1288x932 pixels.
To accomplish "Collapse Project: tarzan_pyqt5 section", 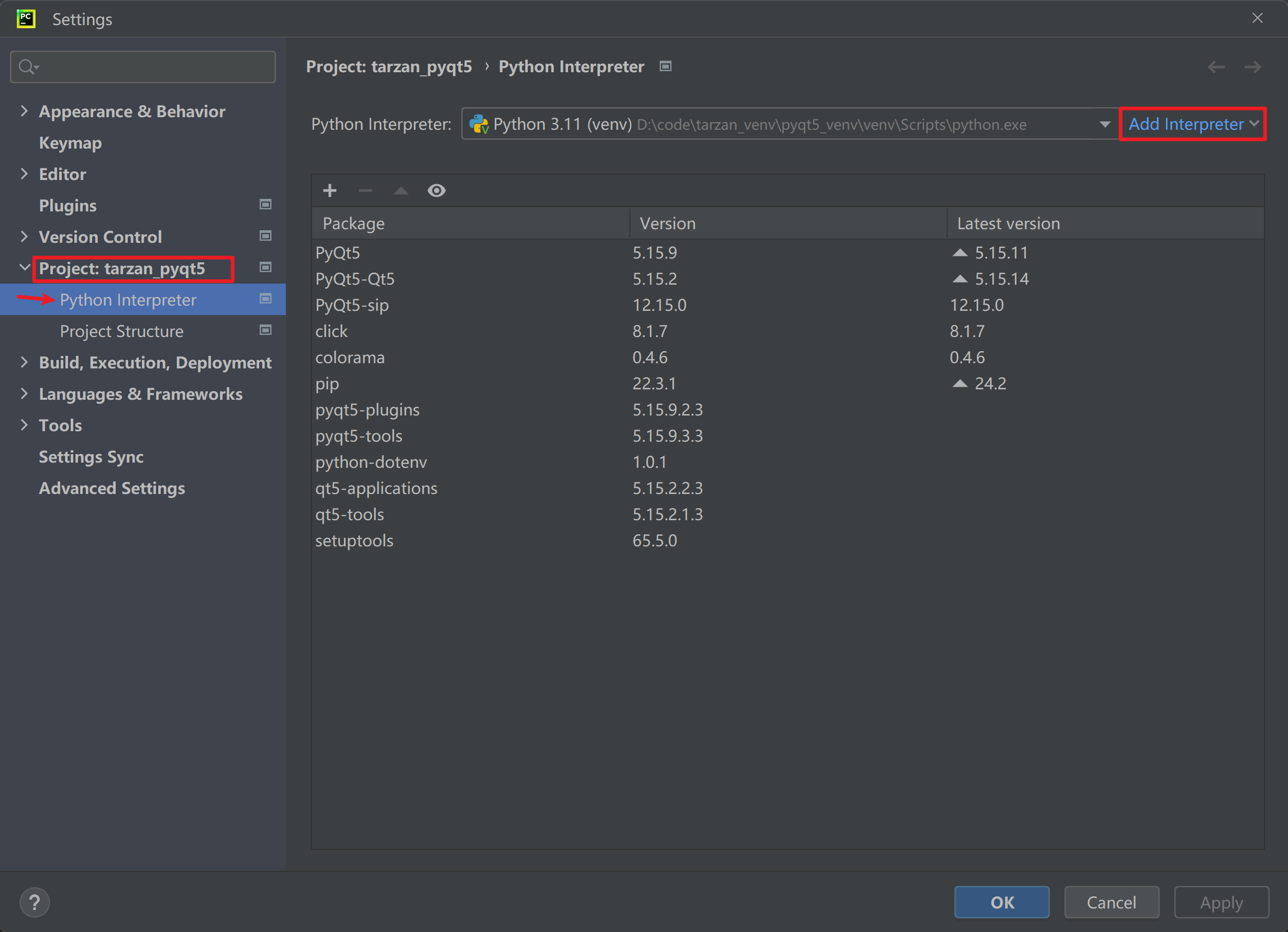I will [x=24, y=267].
